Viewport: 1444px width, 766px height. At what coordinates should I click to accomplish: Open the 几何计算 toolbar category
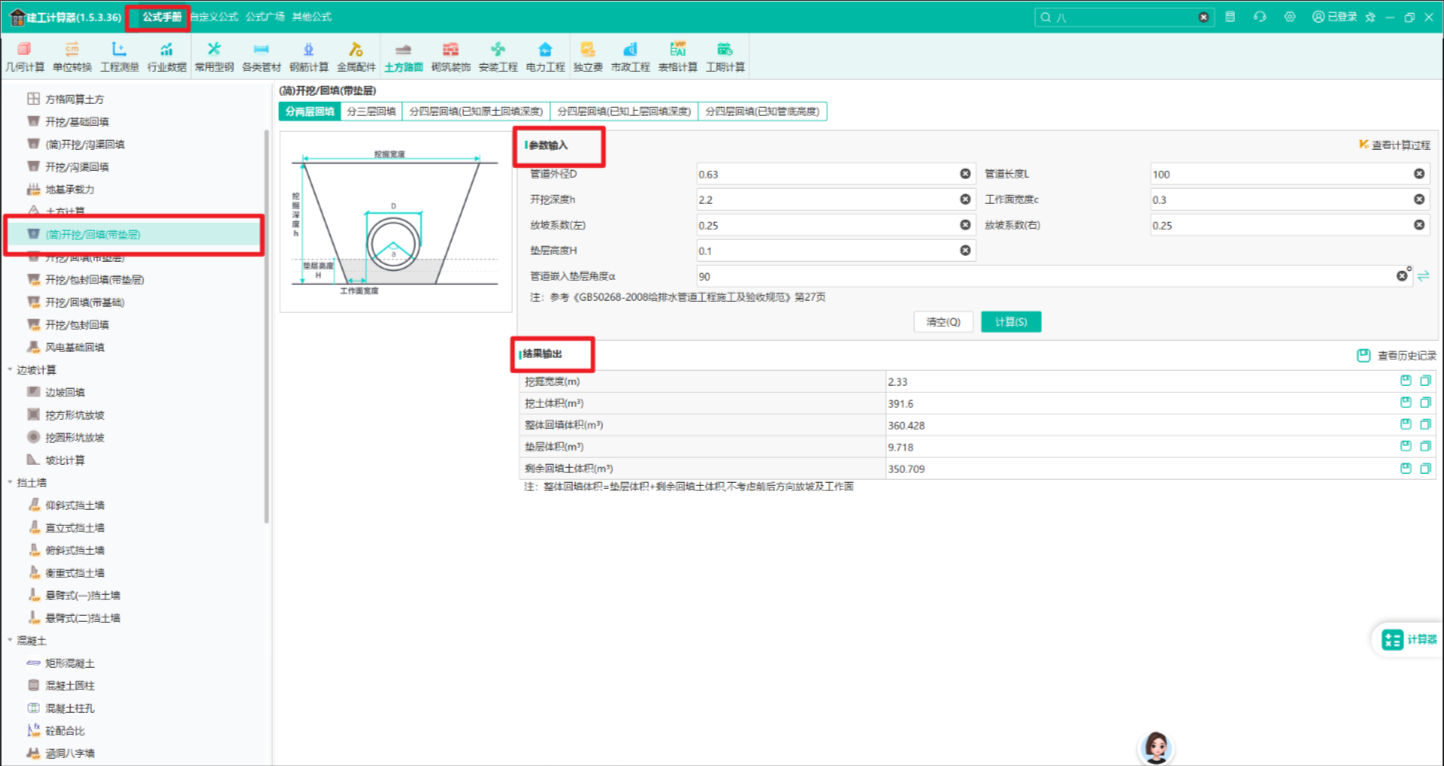tap(25, 57)
